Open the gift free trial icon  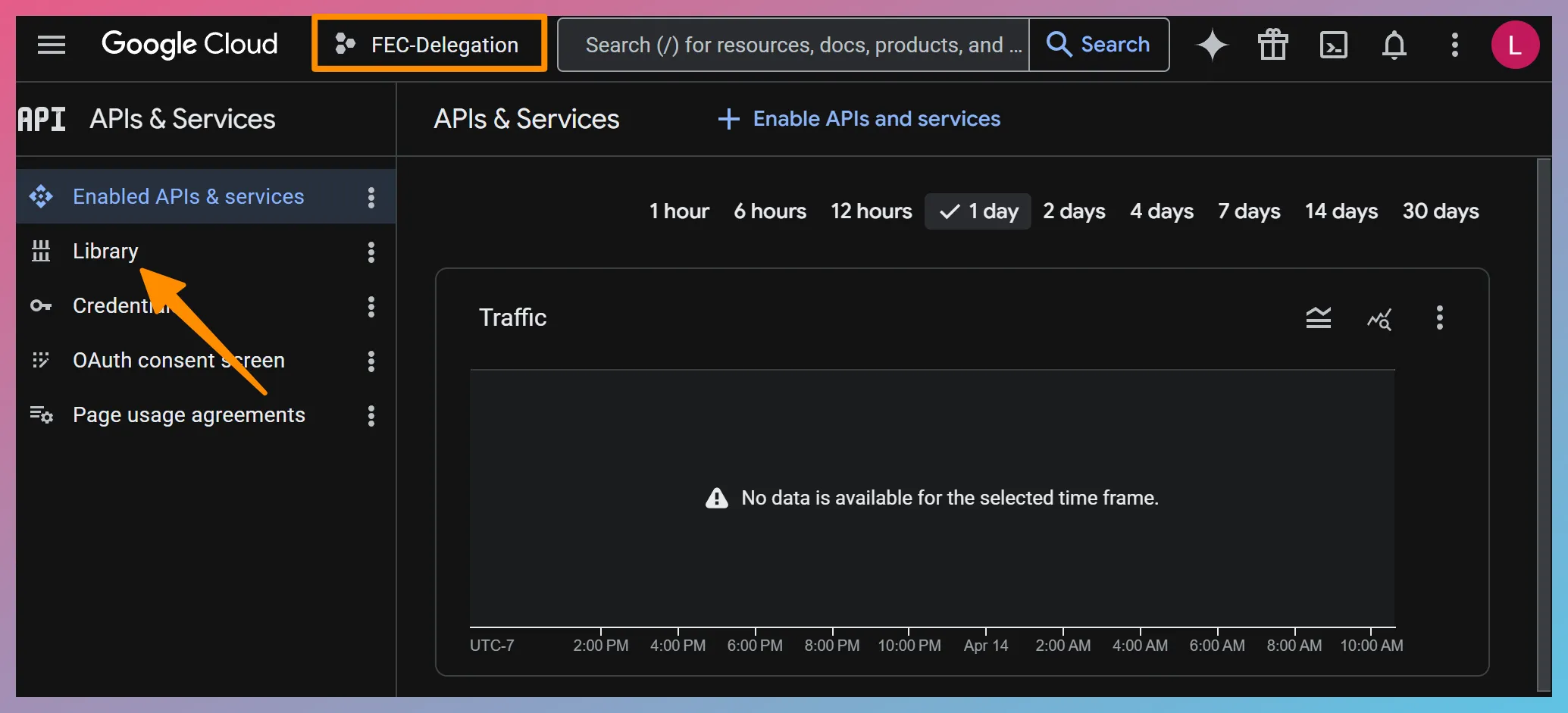(x=1272, y=45)
